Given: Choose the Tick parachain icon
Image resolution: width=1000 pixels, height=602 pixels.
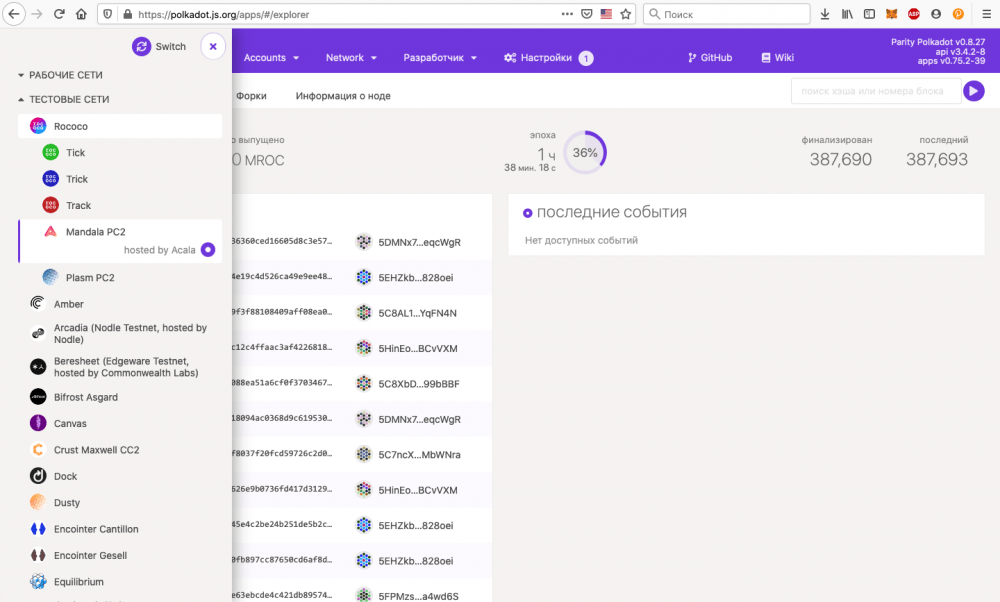Looking at the screenshot, I should (50, 152).
